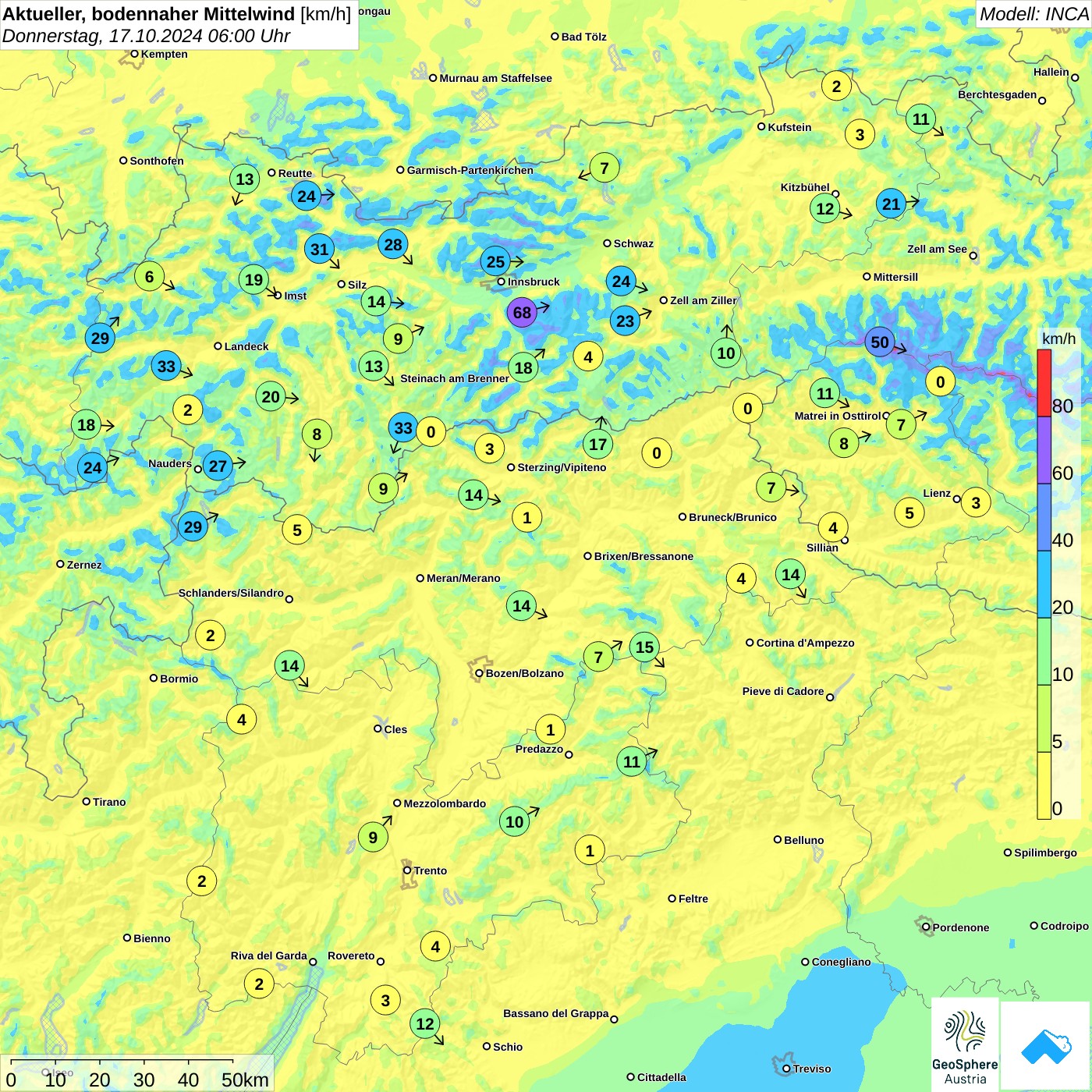Click the "Zell am See" label
Viewport: 1092px width, 1092px height.
point(937,250)
